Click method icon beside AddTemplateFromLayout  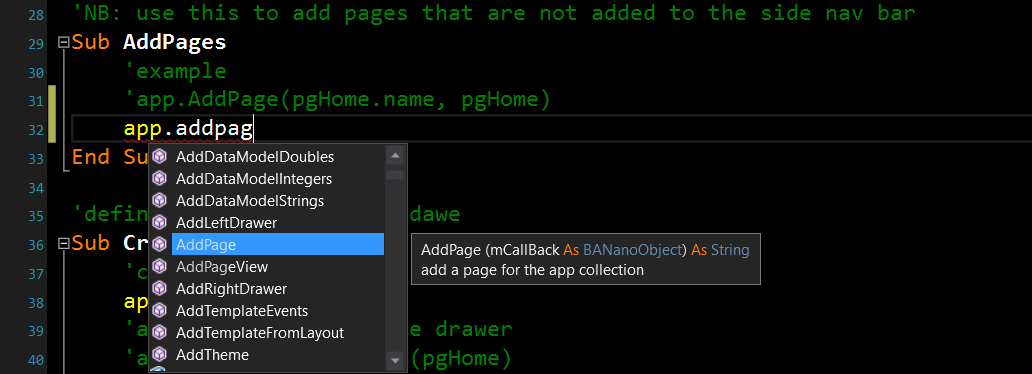click(159, 333)
